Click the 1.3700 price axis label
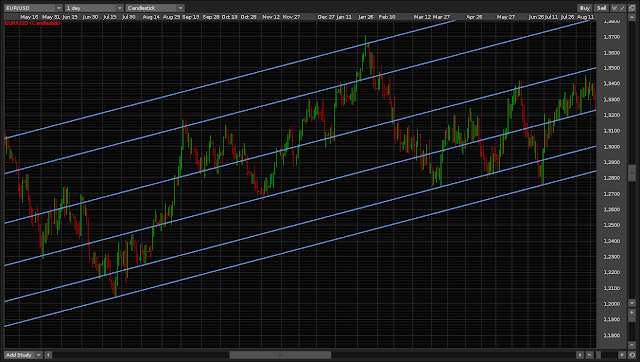The width and height of the screenshot is (640, 362). 611,37
